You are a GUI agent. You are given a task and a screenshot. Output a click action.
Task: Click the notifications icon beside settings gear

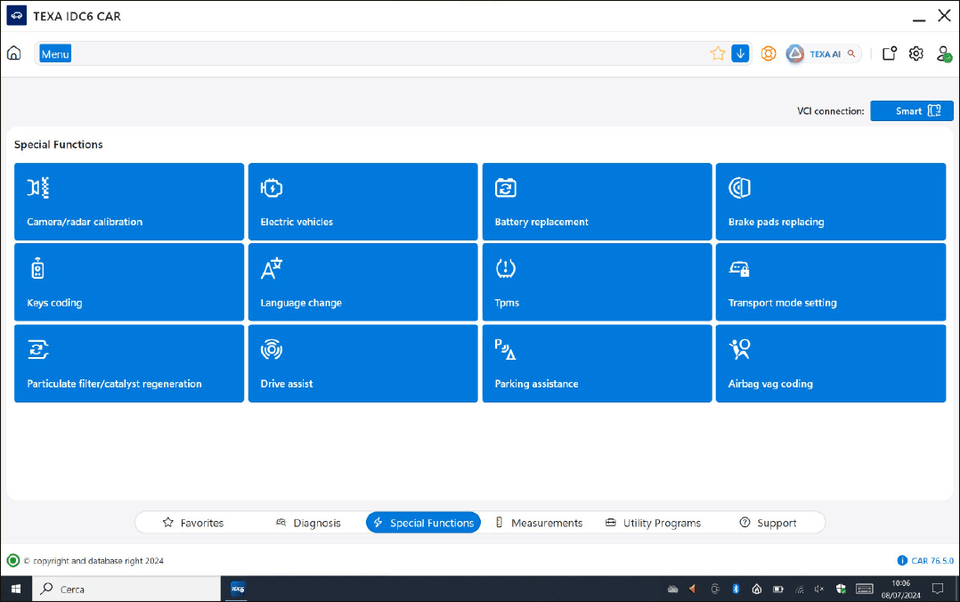pos(889,54)
